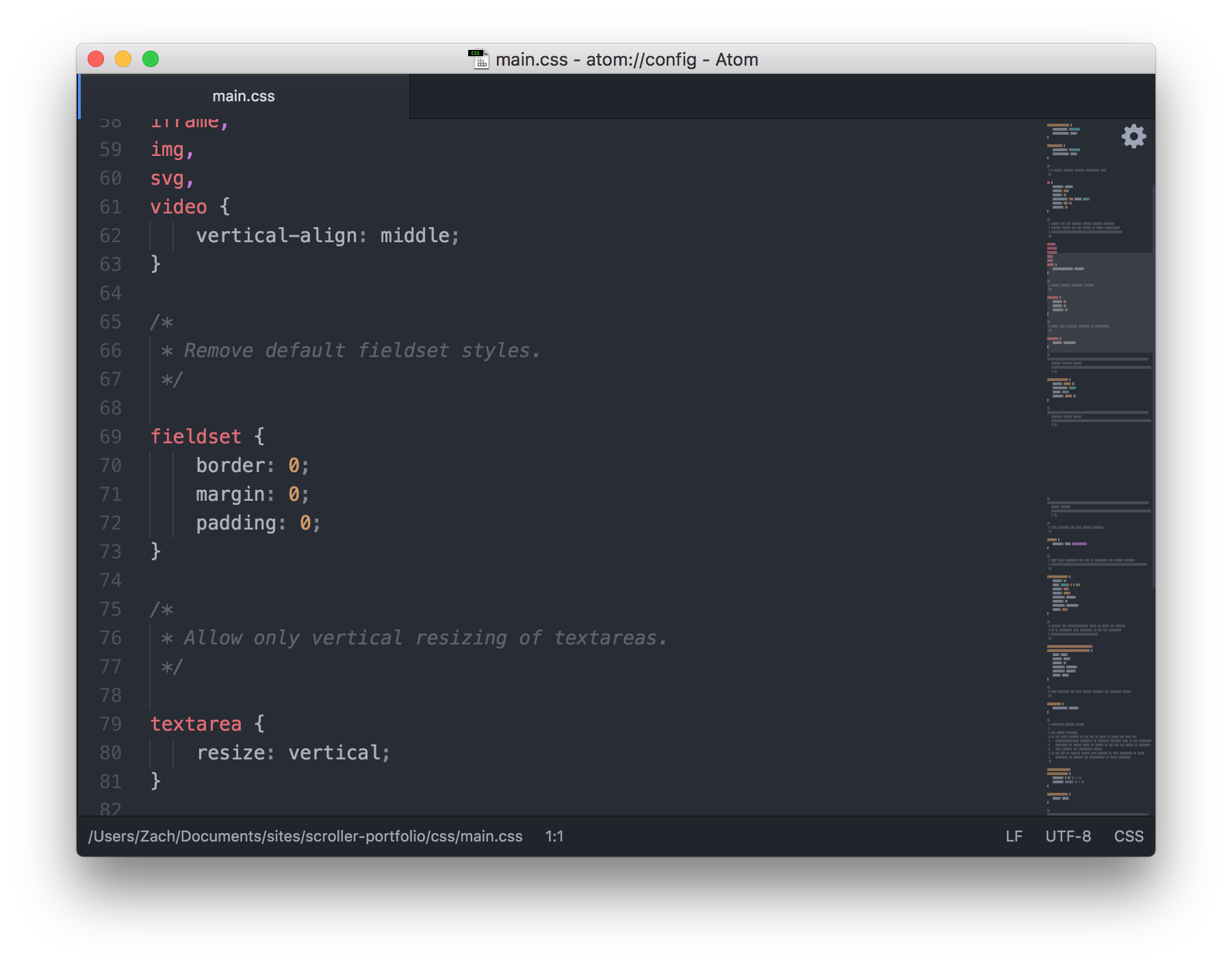1232x966 pixels.
Task: Click the textarea selector on line 79
Action: [196, 724]
